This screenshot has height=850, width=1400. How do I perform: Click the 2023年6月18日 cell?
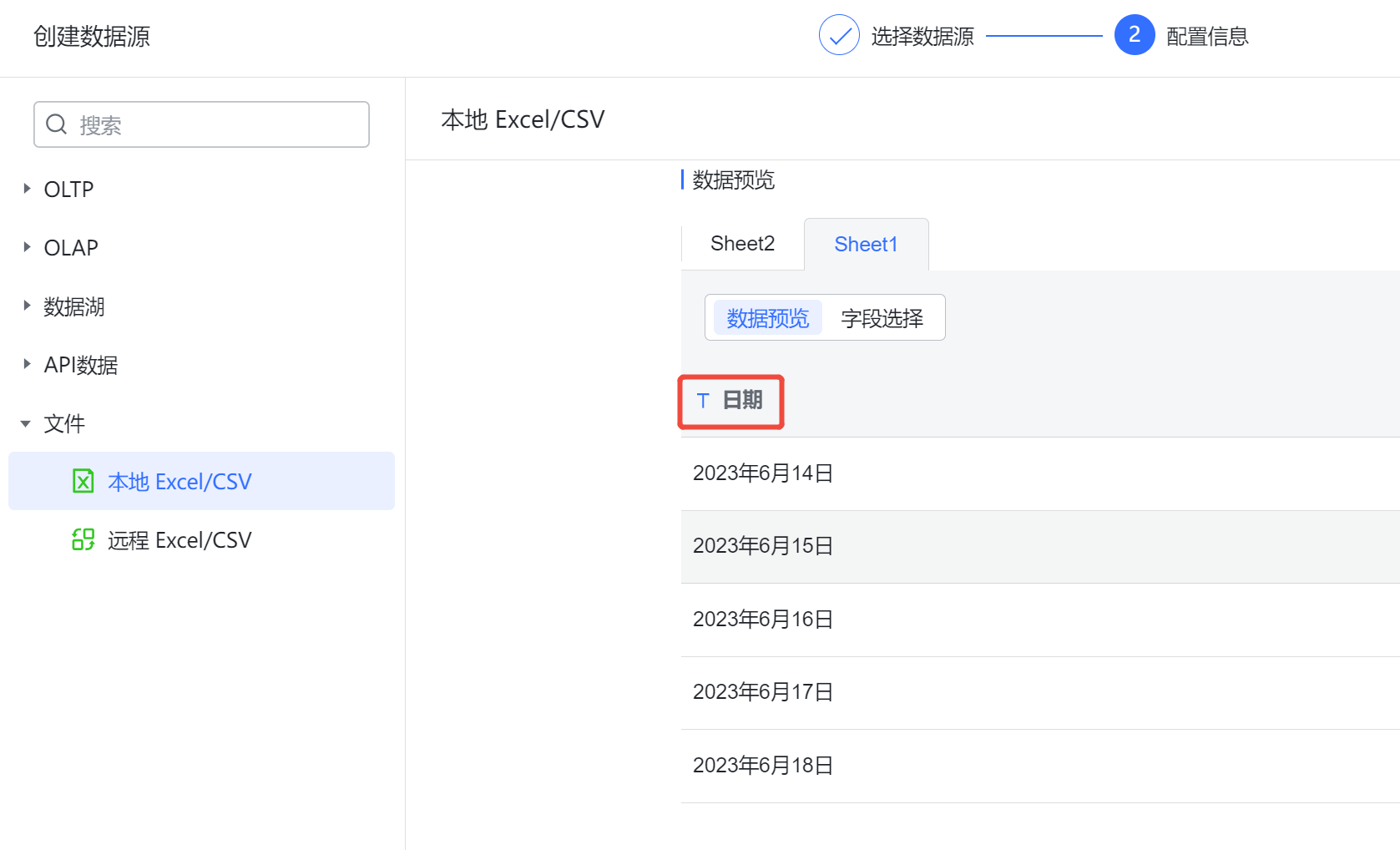763,766
